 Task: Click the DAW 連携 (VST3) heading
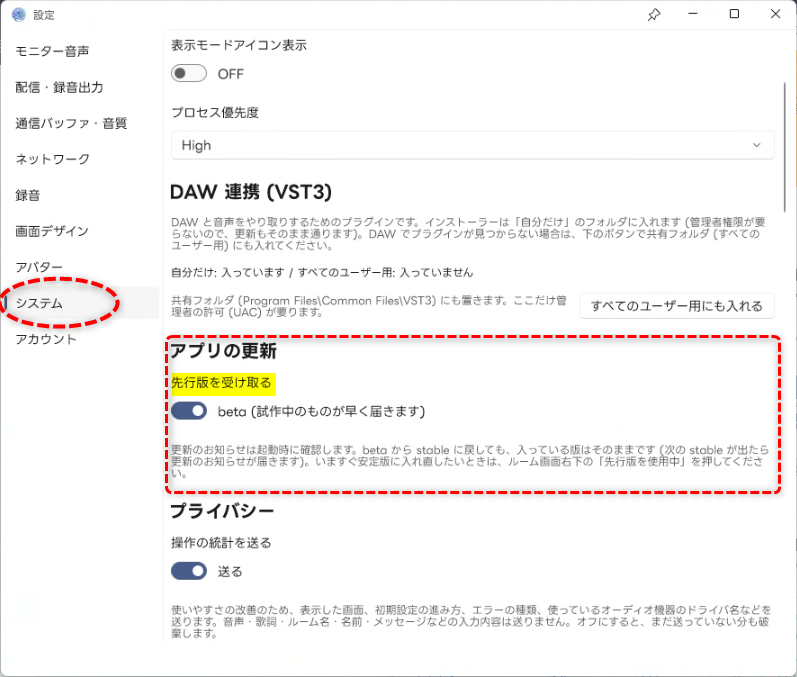click(x=251, y=192)
